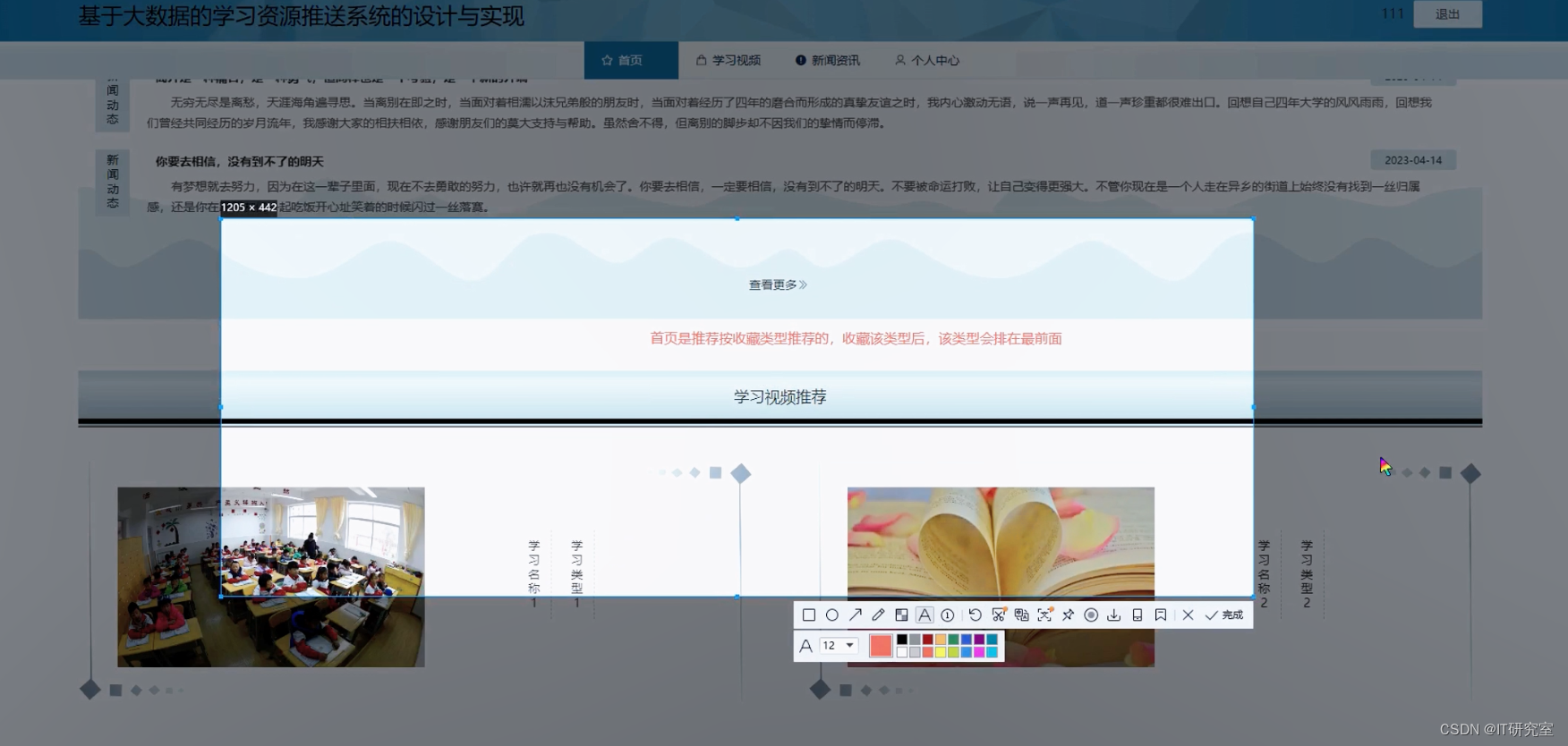Click the text recognition OCR icon

pyautogui.click(x=1044, y=615)
